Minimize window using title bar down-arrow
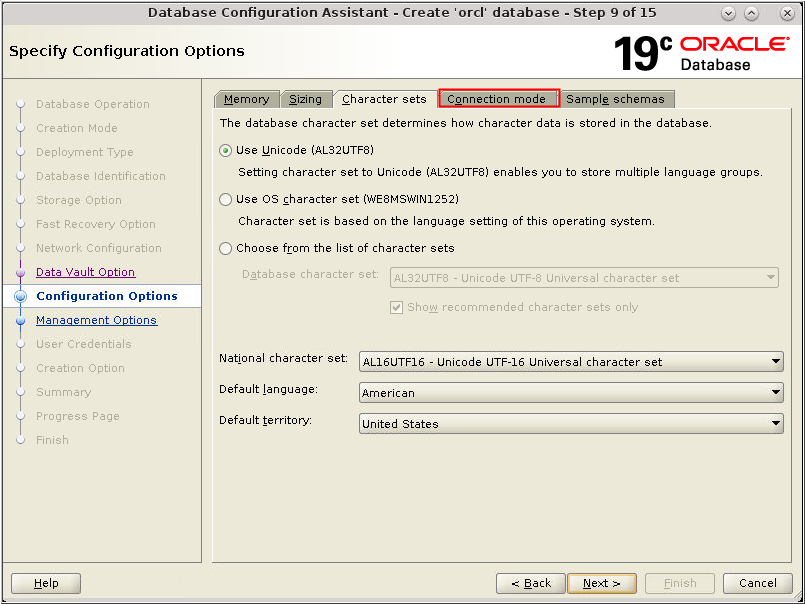This screenshot has height=604, width=805. pyautogui.click(x=729, y=13)
